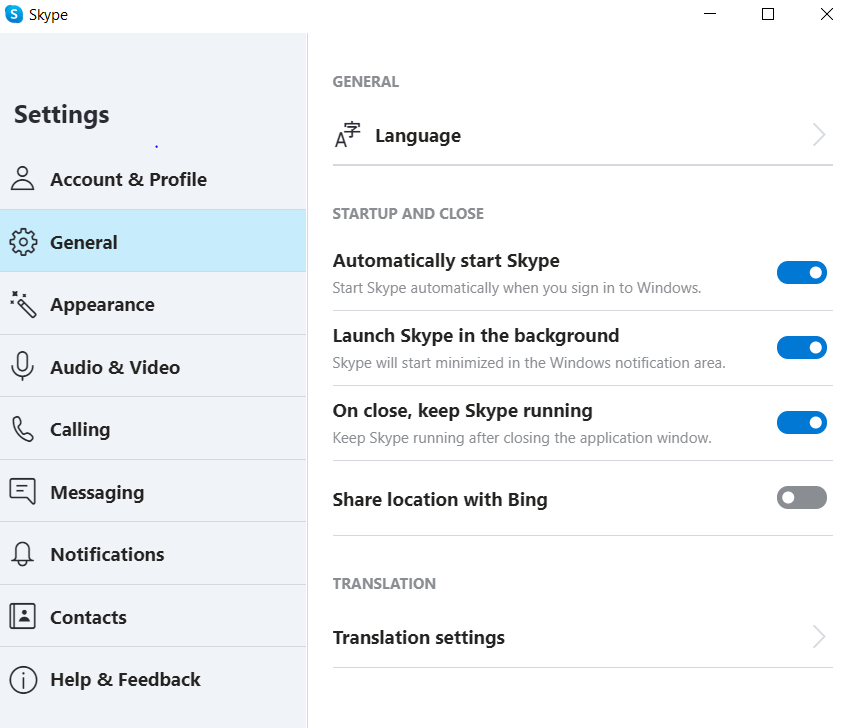The width and height of the screenshot is (856, 728).
Task: Open Contacts settings
Action: pos(153,616)
